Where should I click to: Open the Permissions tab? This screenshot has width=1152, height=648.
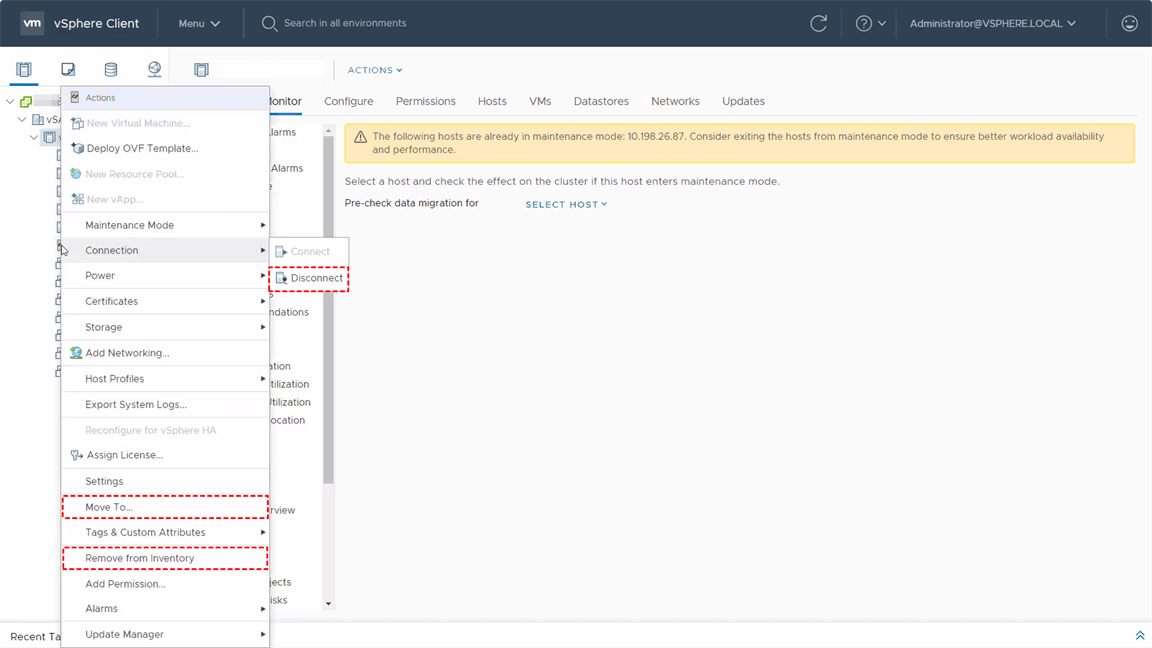coord(425,101)
